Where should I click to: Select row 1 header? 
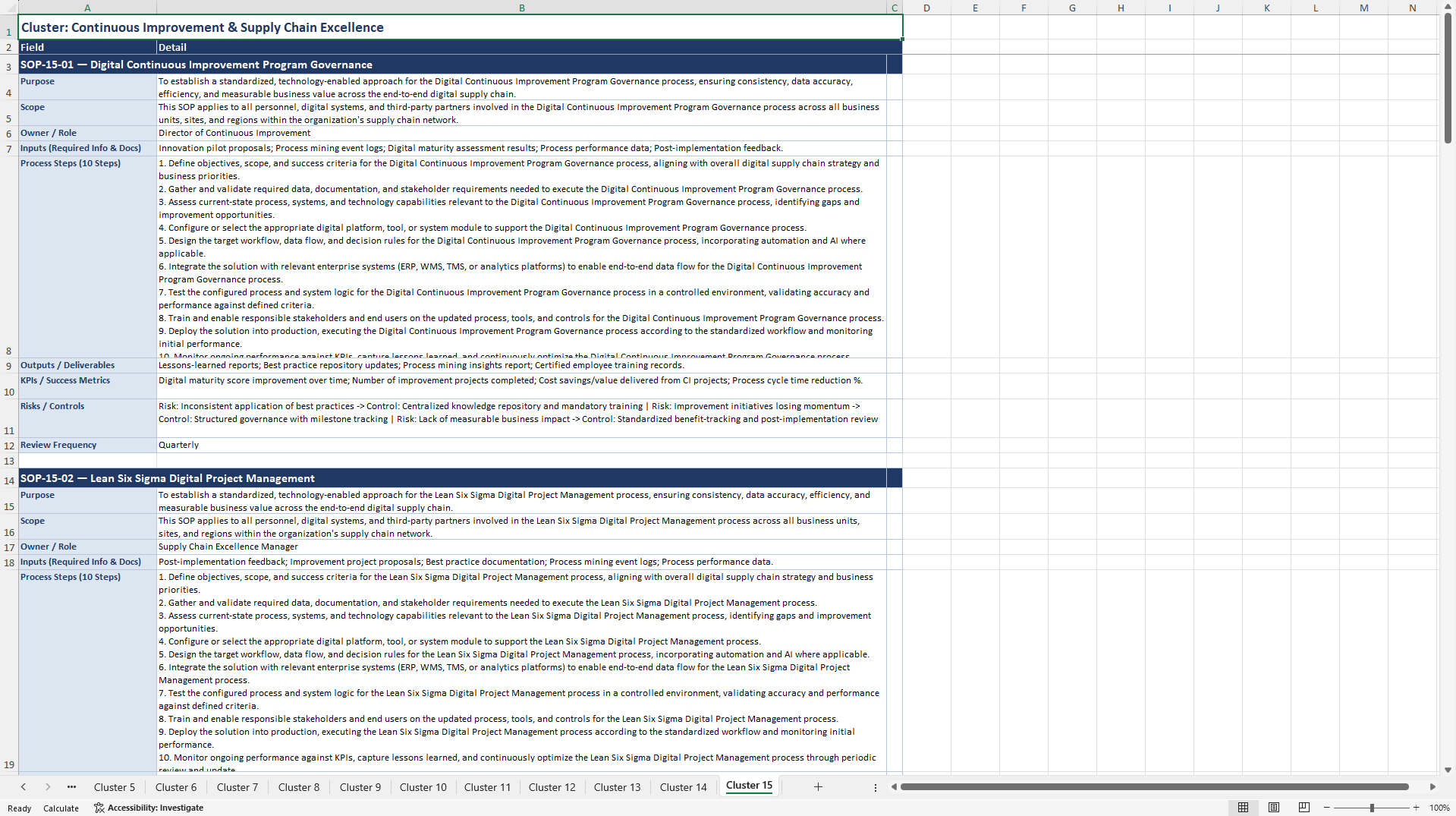coord(9,27)
